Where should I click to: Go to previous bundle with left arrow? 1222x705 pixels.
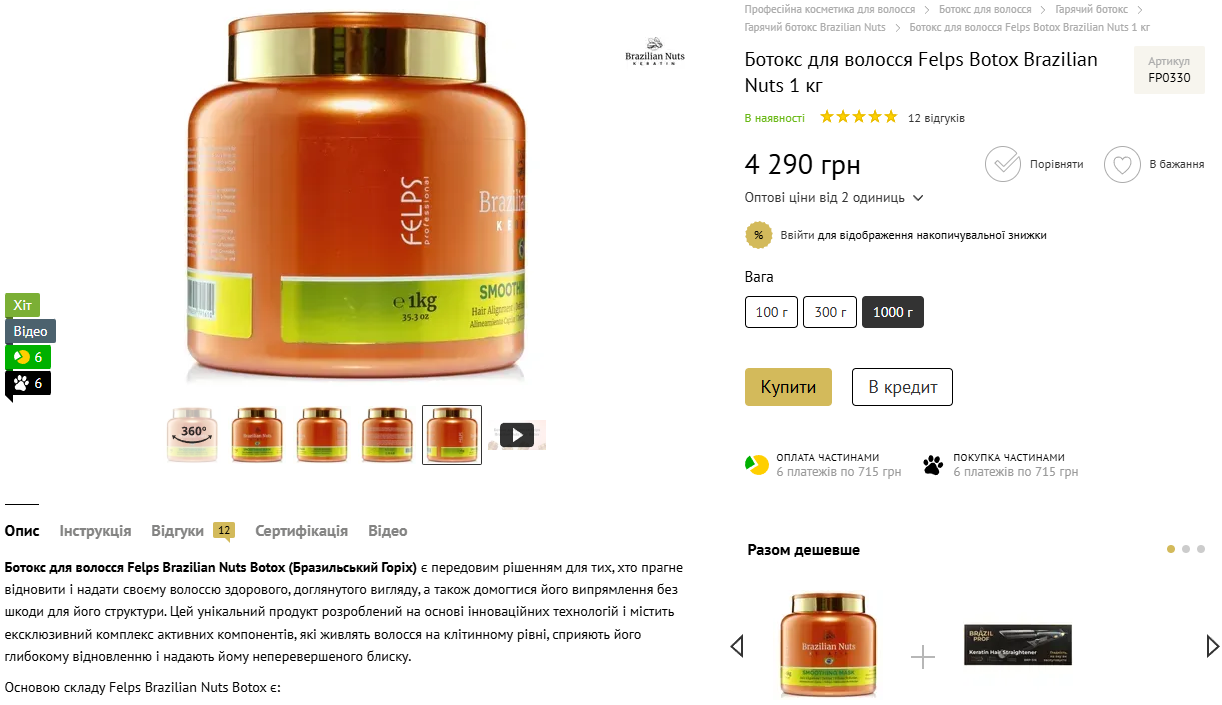coord(737,646)
